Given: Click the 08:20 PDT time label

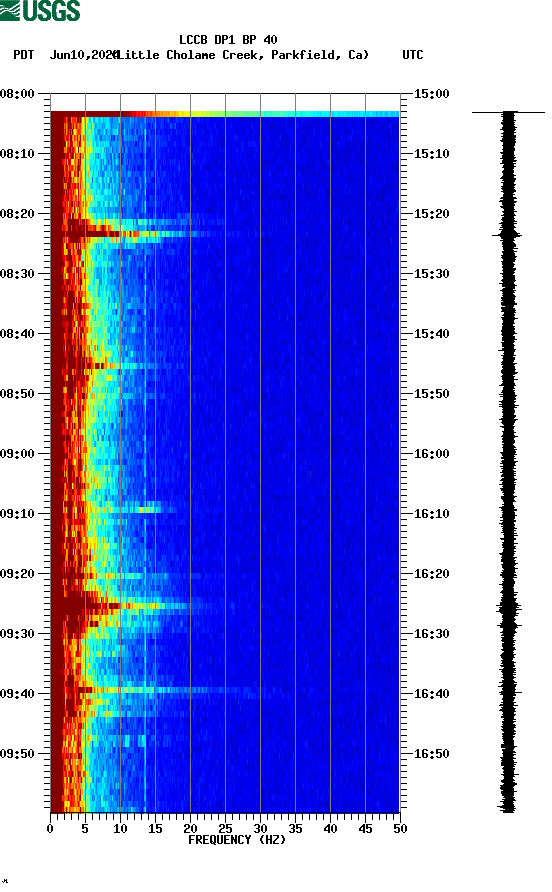Looking at the screenshot, I should (17, 214).
